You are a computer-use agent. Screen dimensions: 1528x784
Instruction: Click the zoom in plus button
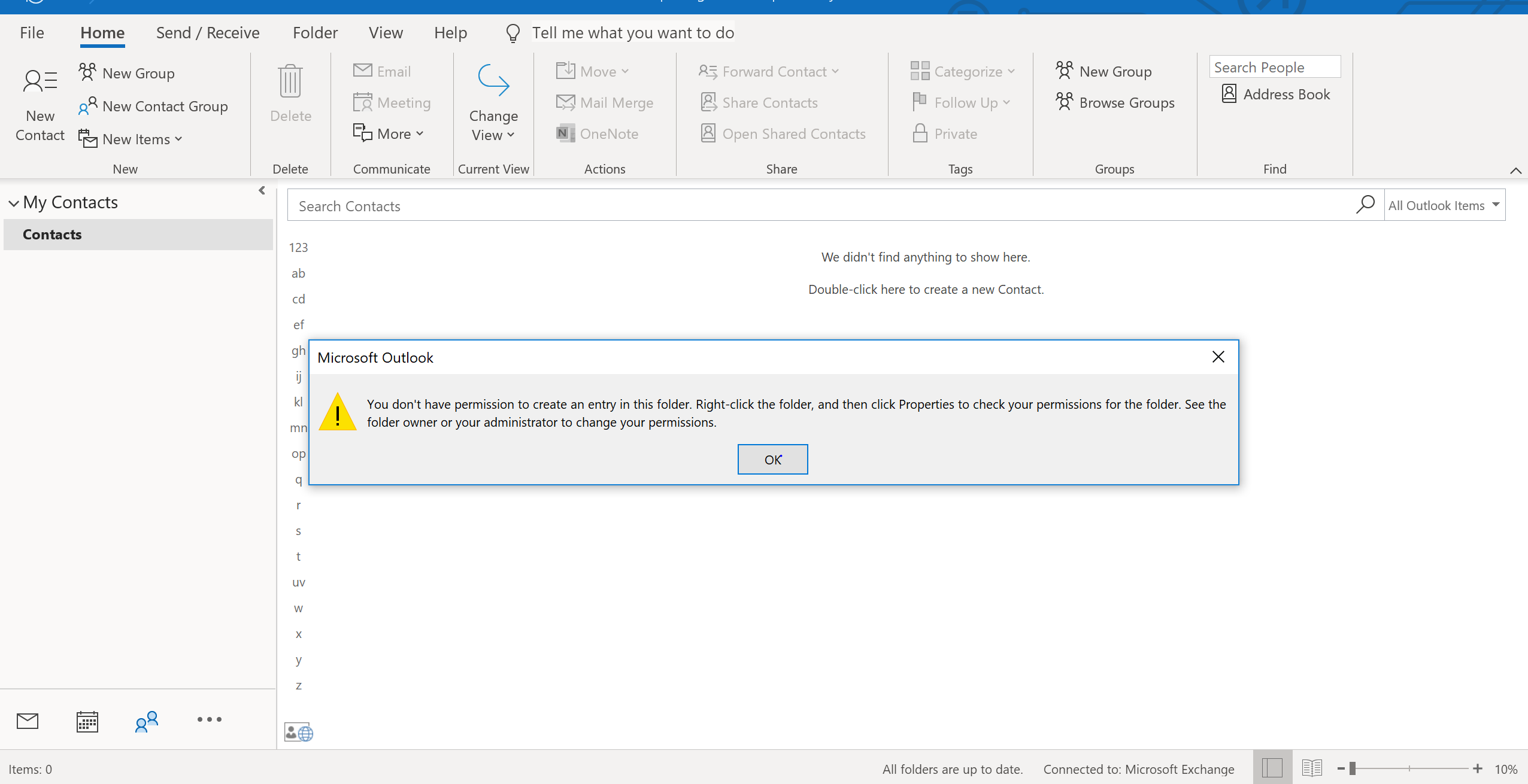click(1478, 768)
